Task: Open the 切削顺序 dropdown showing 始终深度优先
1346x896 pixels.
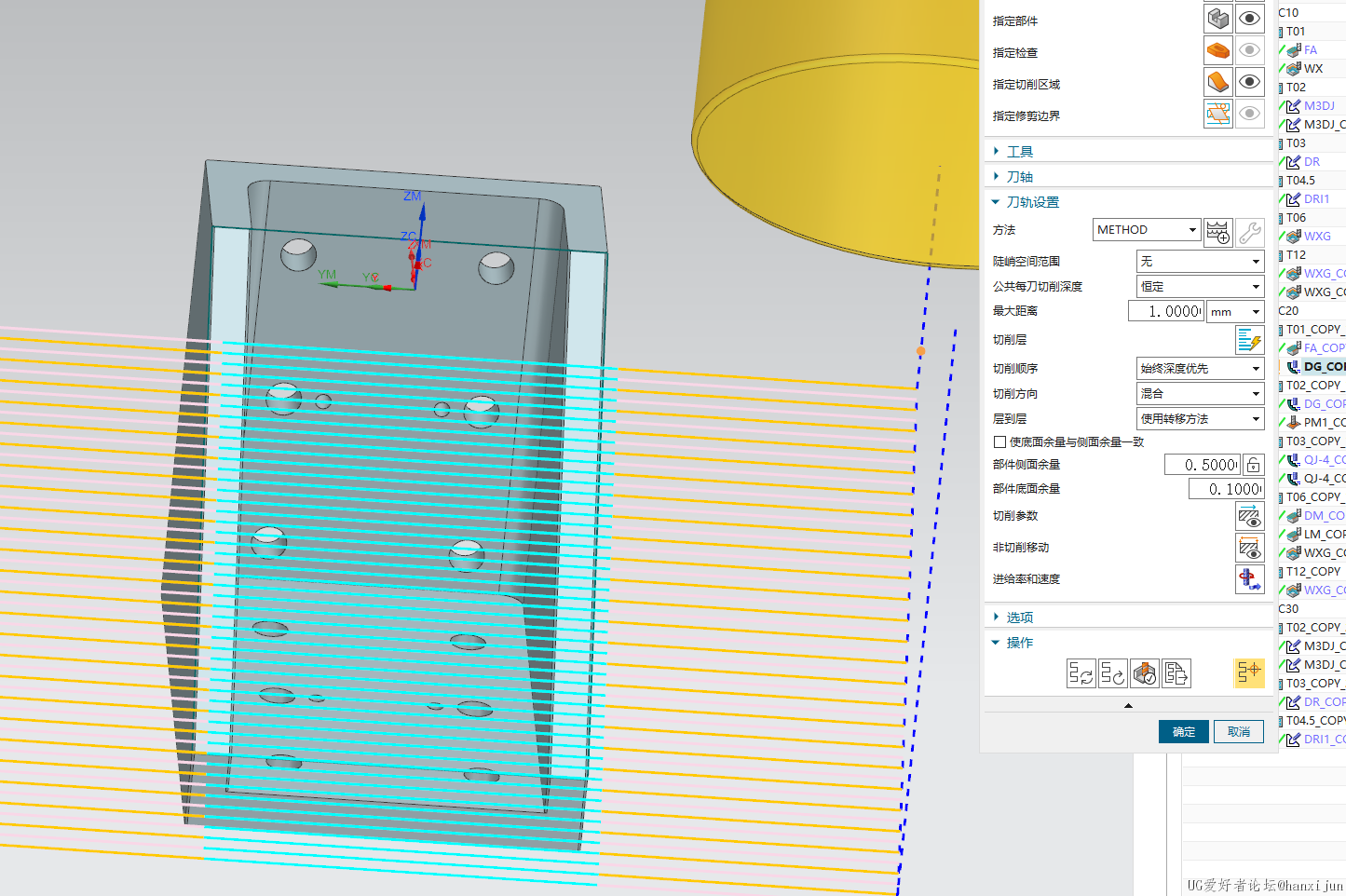Action: tap(1200, 369)
